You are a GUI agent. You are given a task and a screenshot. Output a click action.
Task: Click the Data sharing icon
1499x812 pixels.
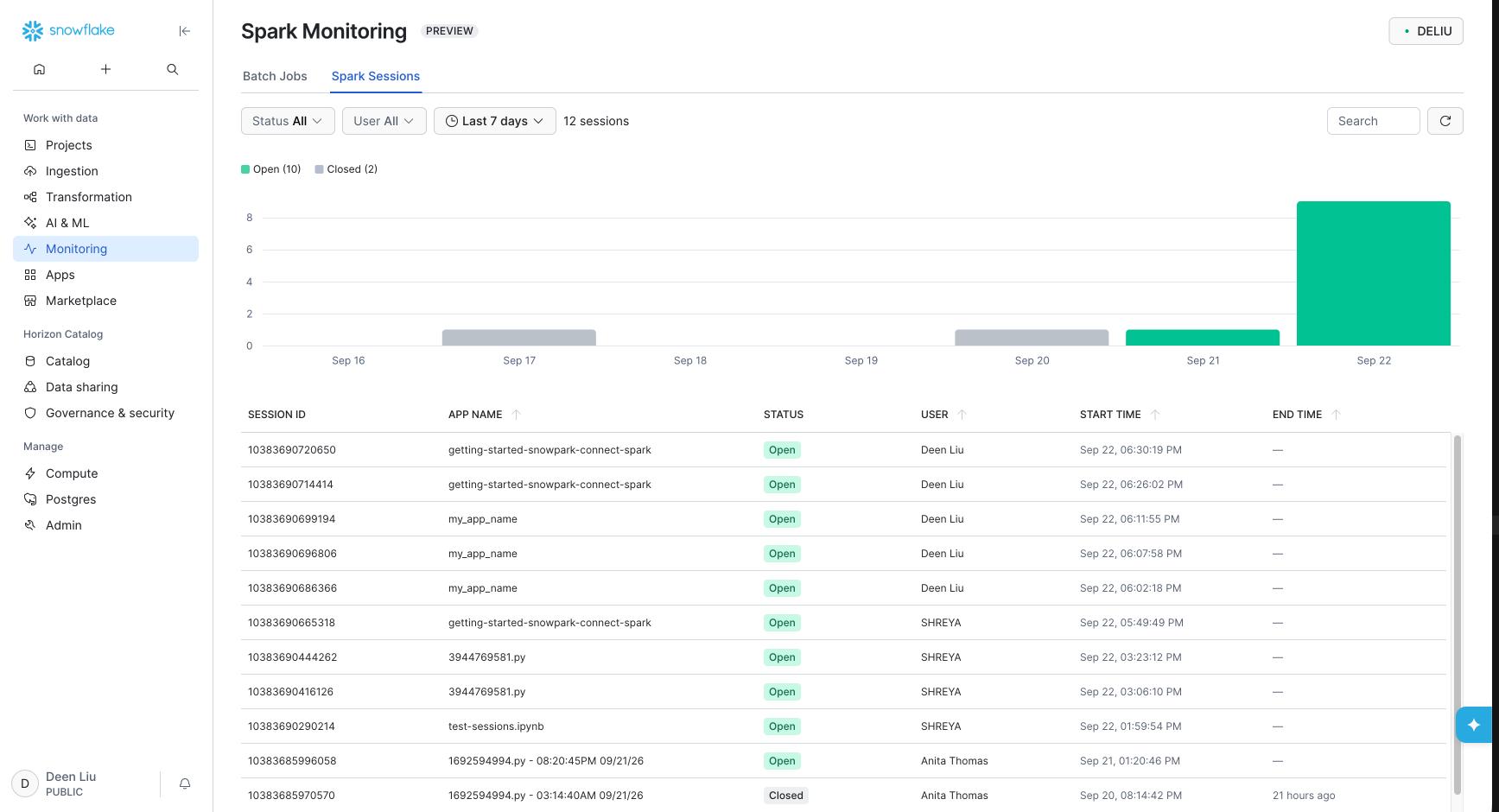(x=30, y=387)
